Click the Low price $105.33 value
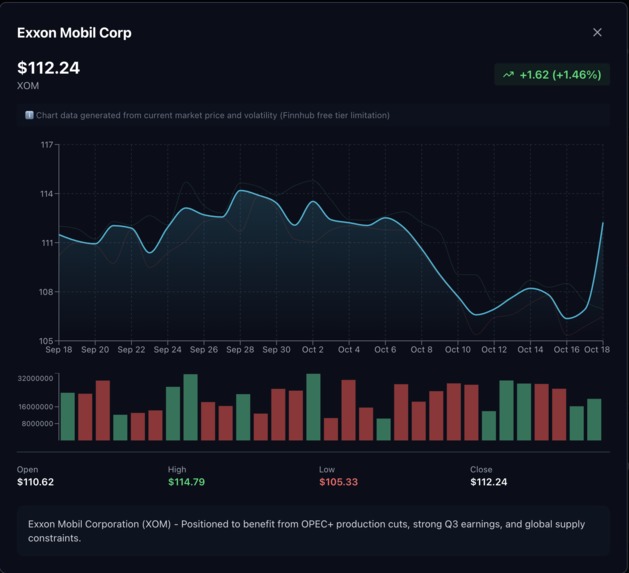629x573 pixels. (338, 482)
